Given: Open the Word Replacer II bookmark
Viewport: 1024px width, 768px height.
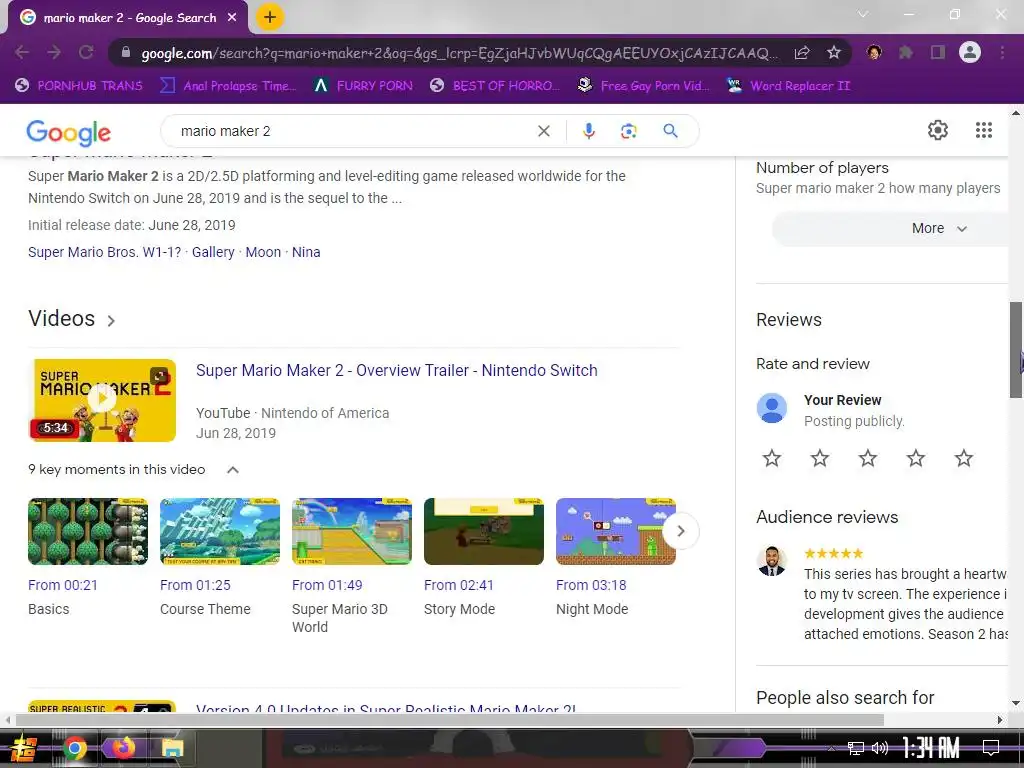Looking at the screenshot, I should coord(788,86).
